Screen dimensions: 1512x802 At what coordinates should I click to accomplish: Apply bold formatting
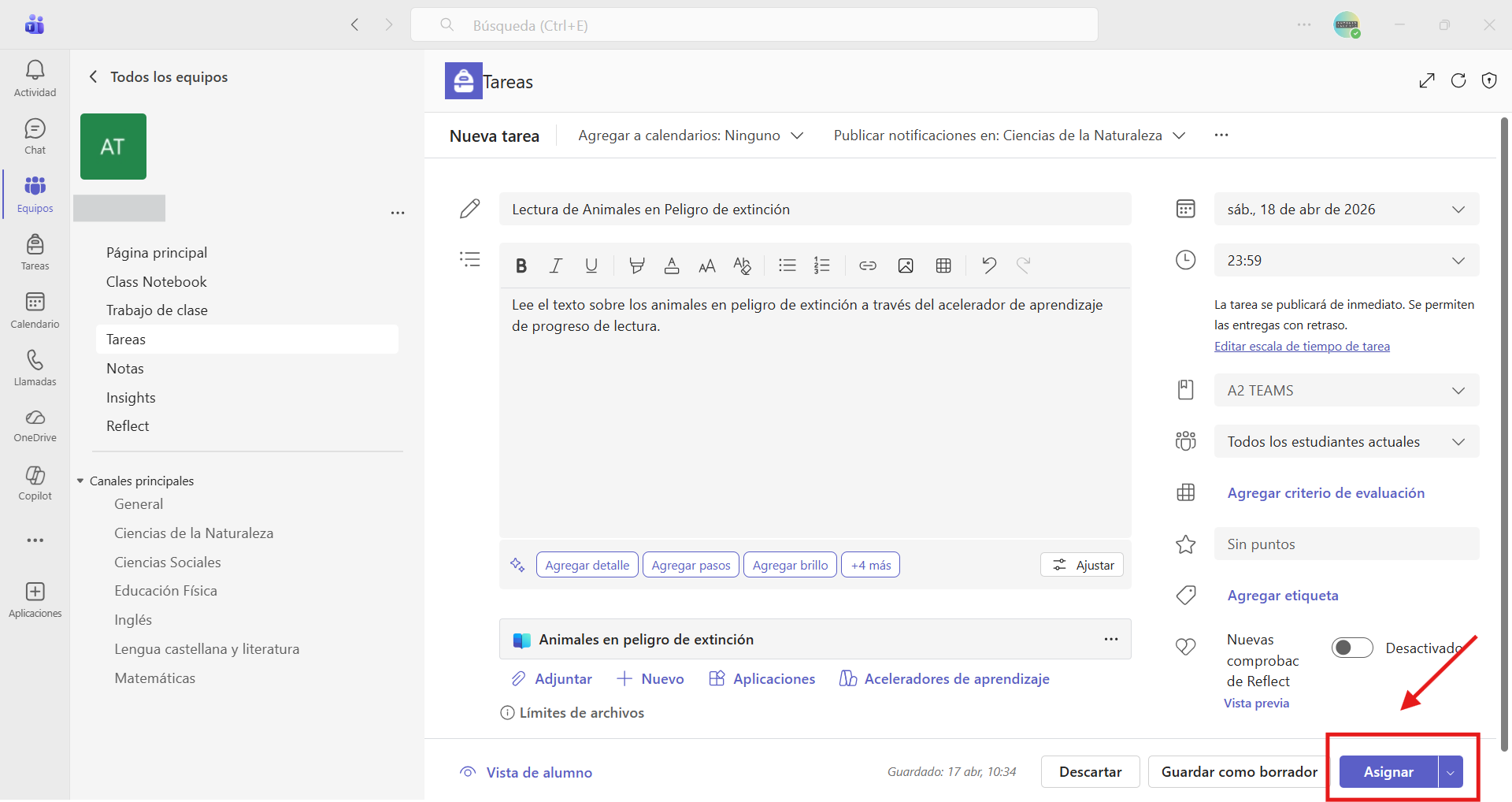[521, 265]
